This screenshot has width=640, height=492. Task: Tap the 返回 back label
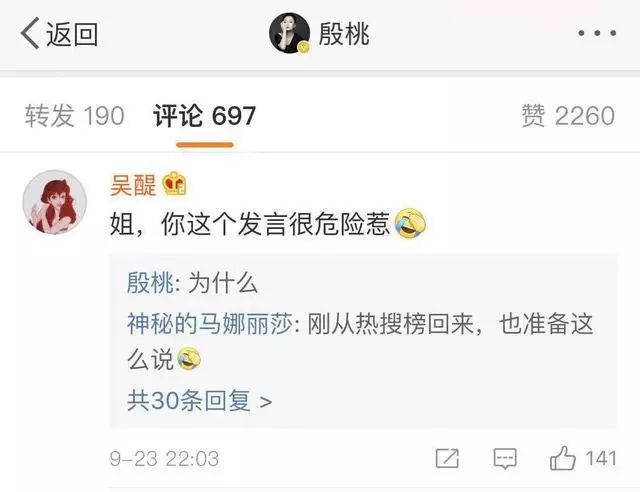point(72,34)
